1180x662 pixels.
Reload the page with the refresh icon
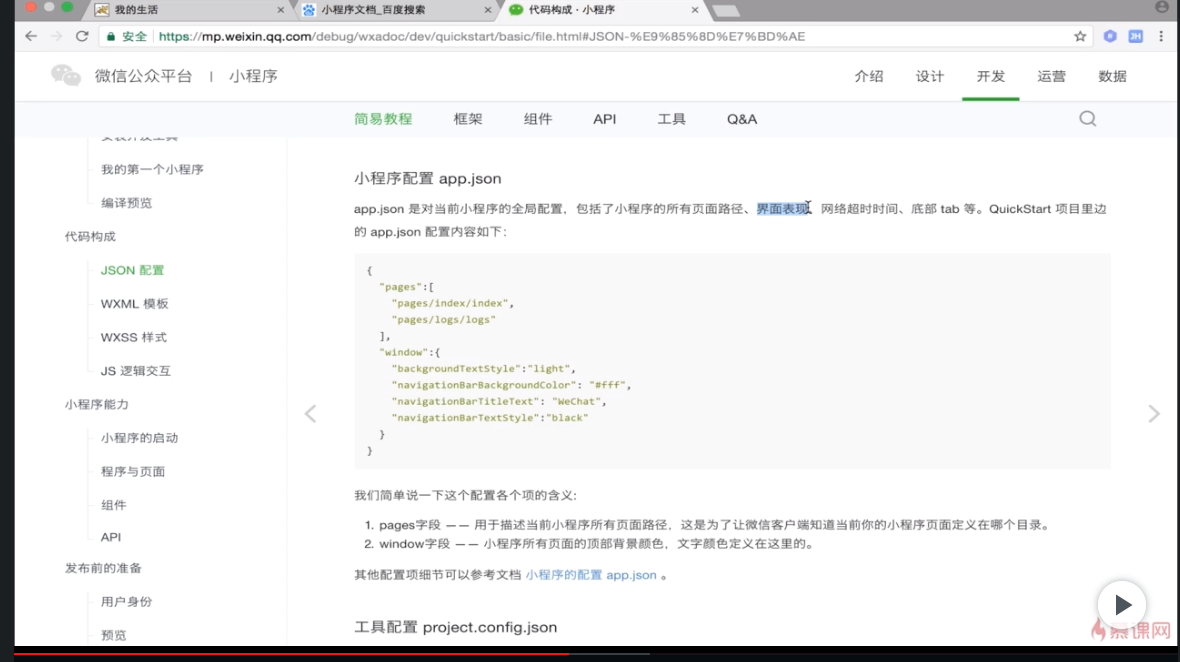82,36
